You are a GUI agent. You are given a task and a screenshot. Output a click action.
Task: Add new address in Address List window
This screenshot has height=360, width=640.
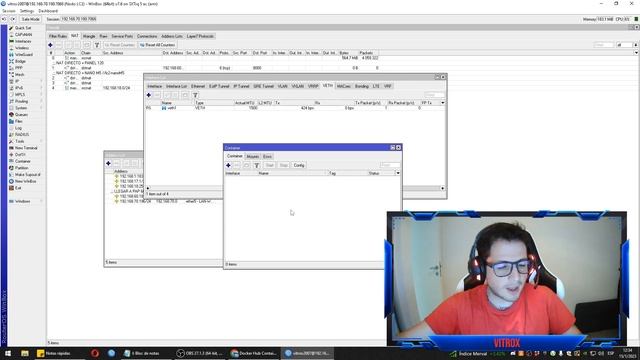108,163
